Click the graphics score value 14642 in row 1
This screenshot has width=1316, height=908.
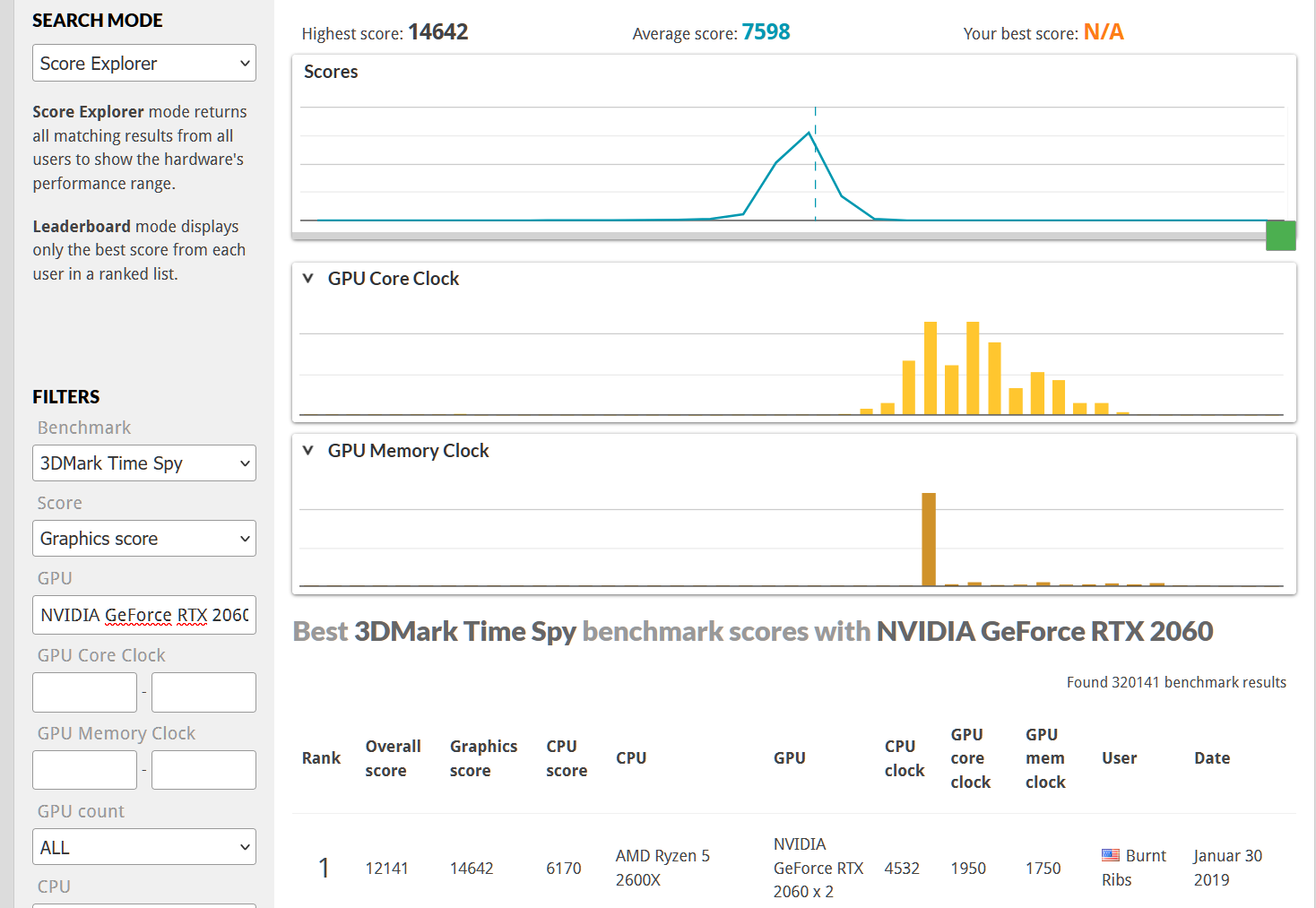[x=472, y=868]
